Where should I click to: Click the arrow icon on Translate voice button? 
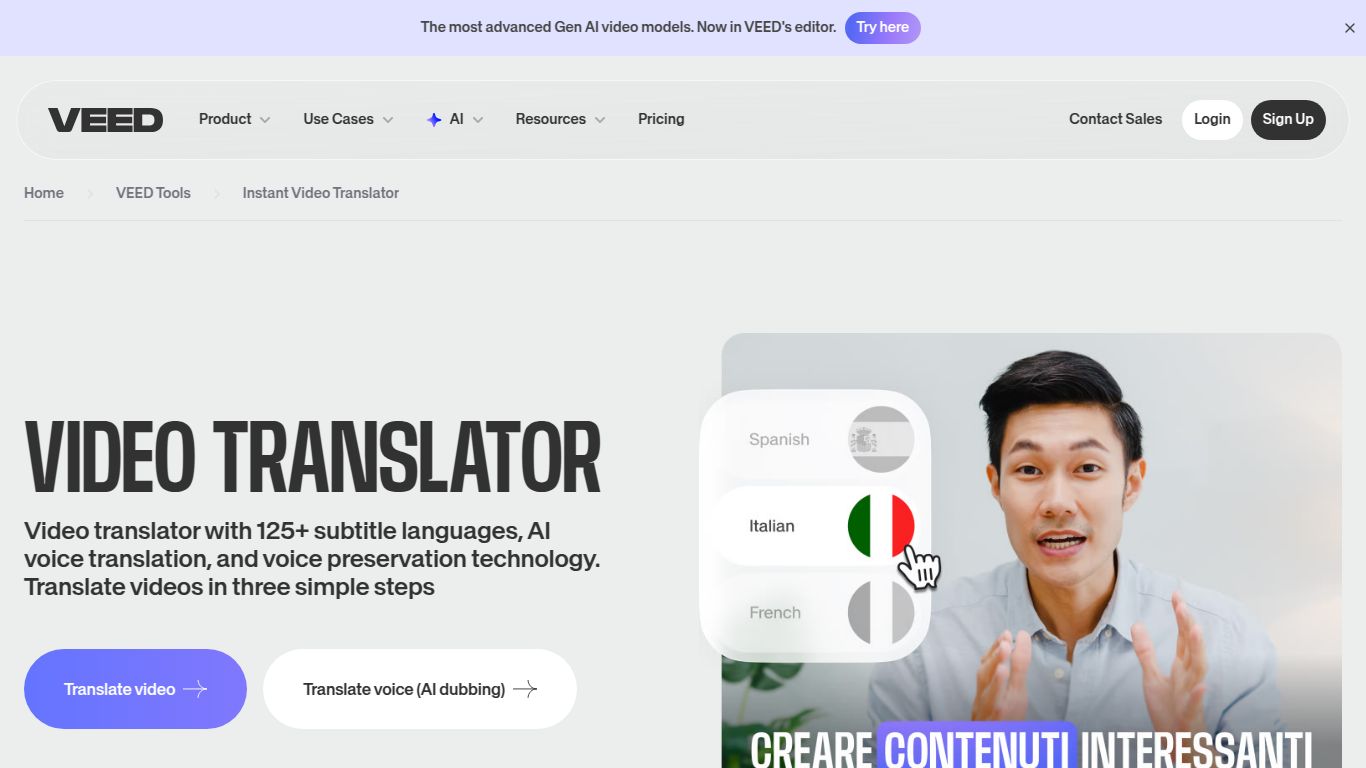coord(527,689)
